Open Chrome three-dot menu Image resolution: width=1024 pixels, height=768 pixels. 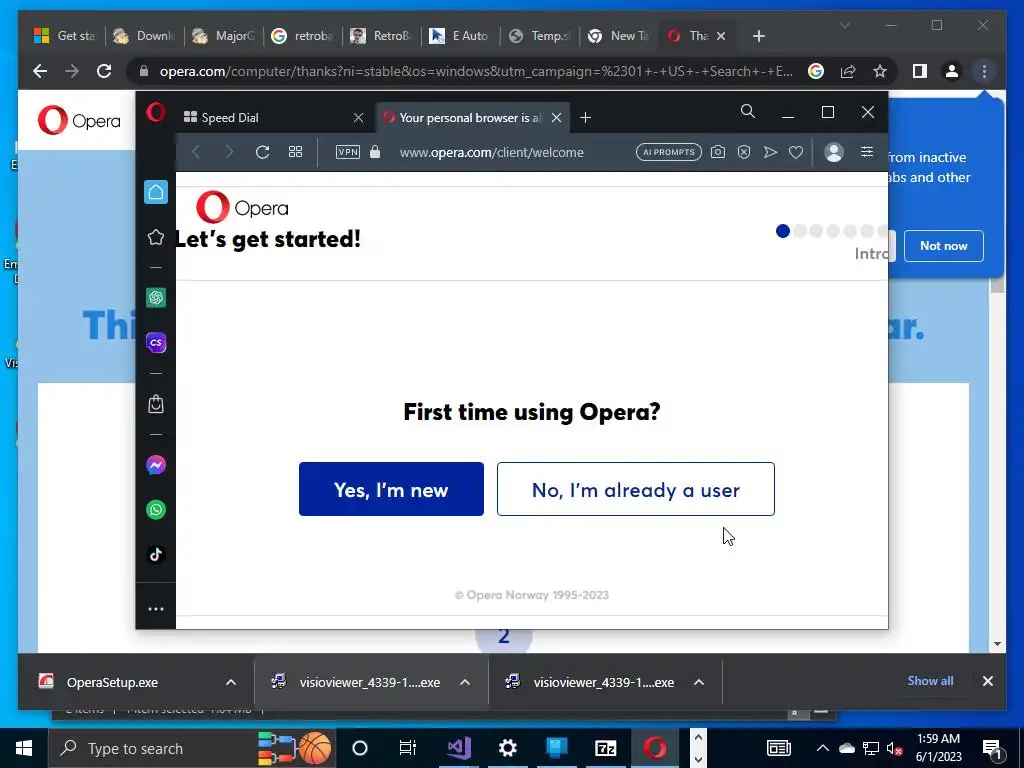[984, 71]
